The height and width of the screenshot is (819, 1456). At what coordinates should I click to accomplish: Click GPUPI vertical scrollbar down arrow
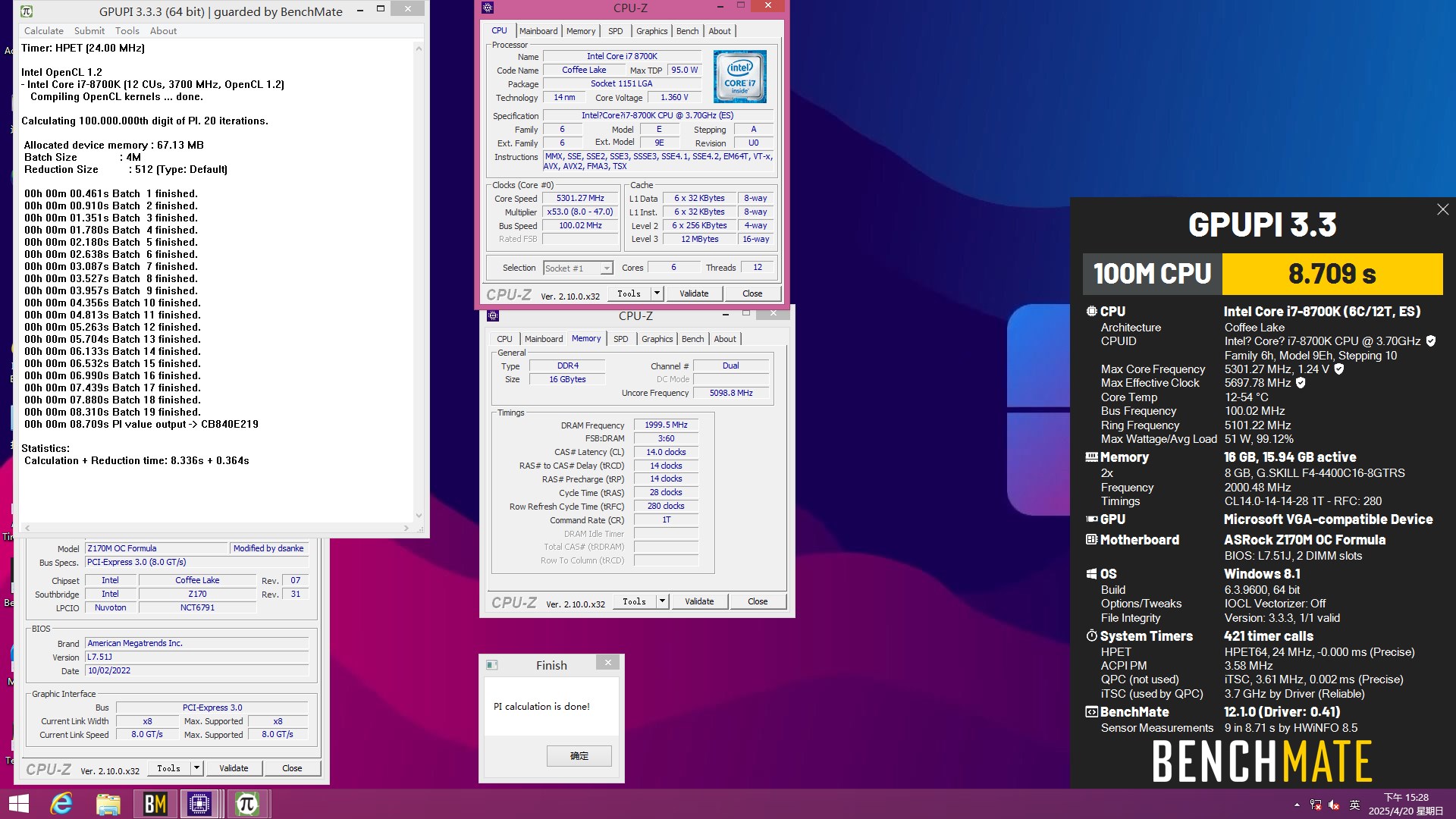point(419,516)
